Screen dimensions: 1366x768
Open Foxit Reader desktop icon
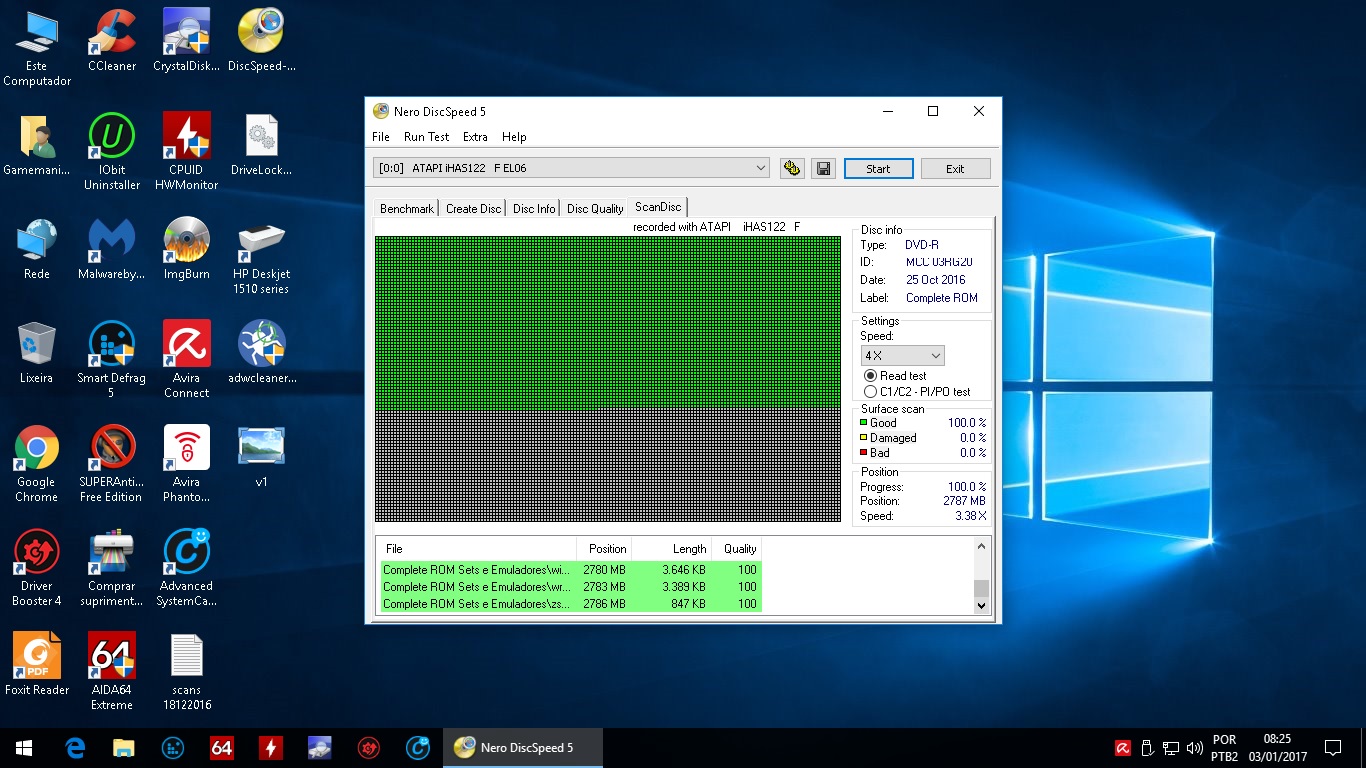click(37, 665)
